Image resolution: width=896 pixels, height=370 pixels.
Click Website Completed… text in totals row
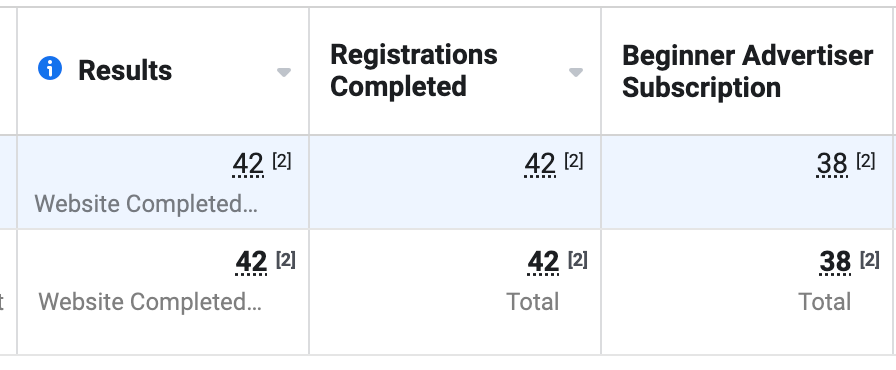(150, 301)
